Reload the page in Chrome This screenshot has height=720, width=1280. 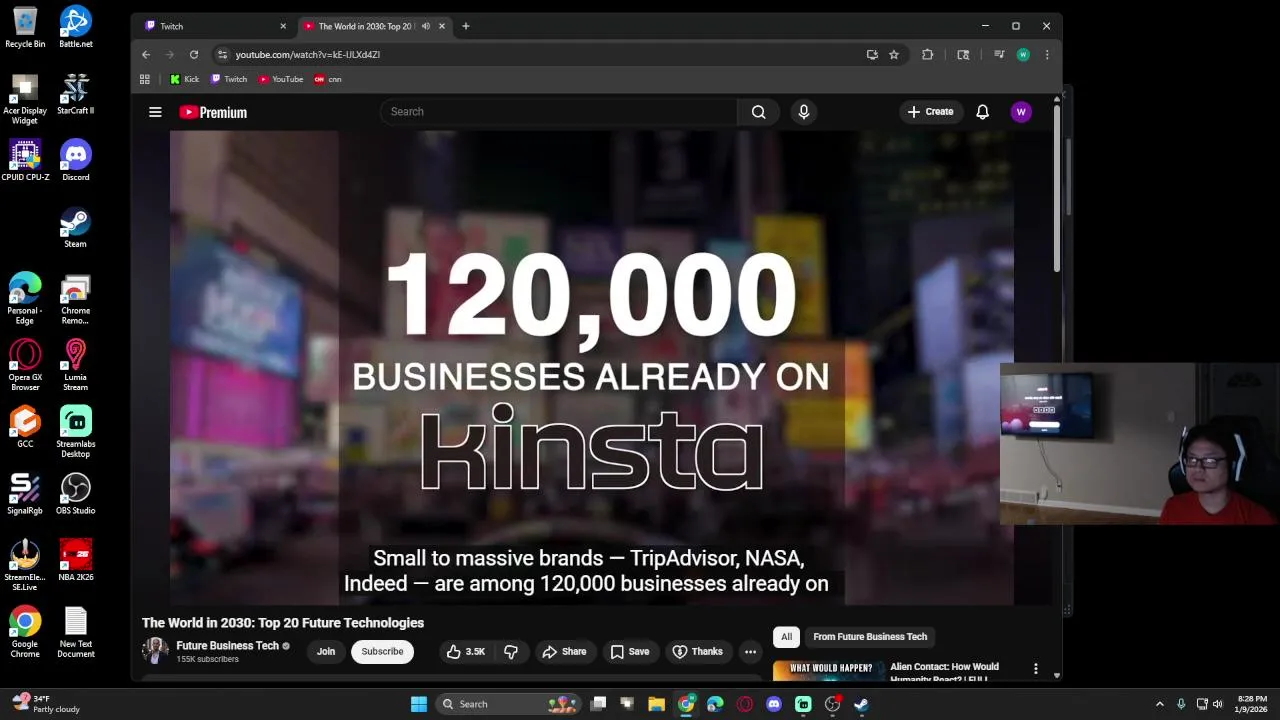click(x=194, y=55)
